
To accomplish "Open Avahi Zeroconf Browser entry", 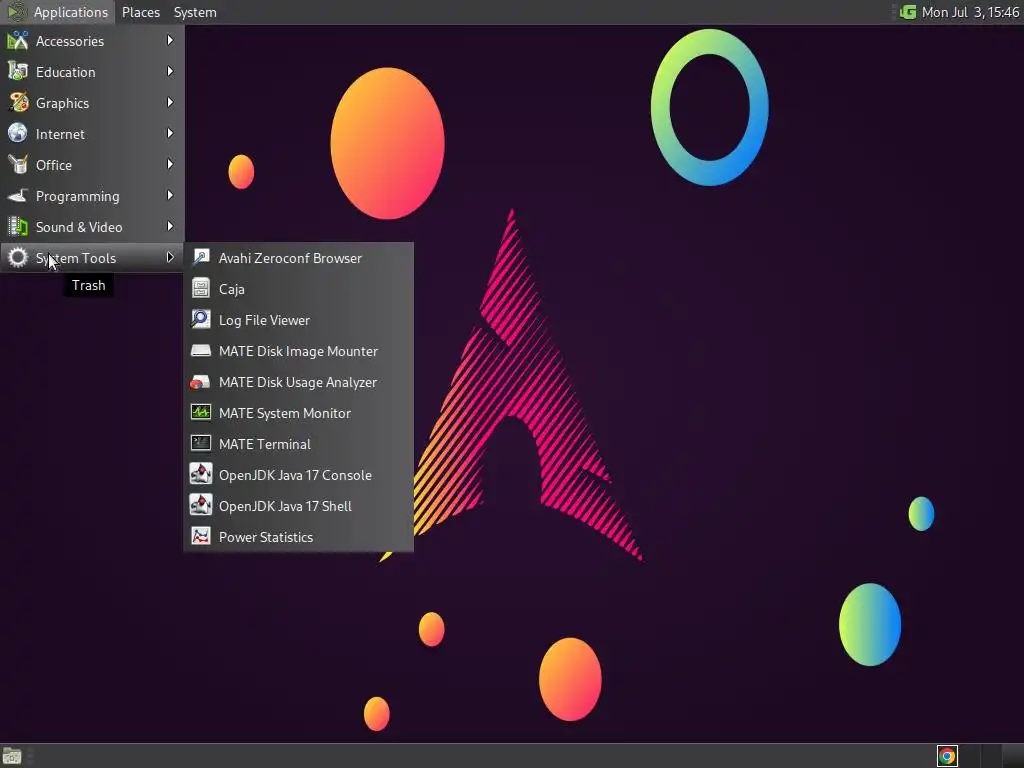I will pos(298,258).
